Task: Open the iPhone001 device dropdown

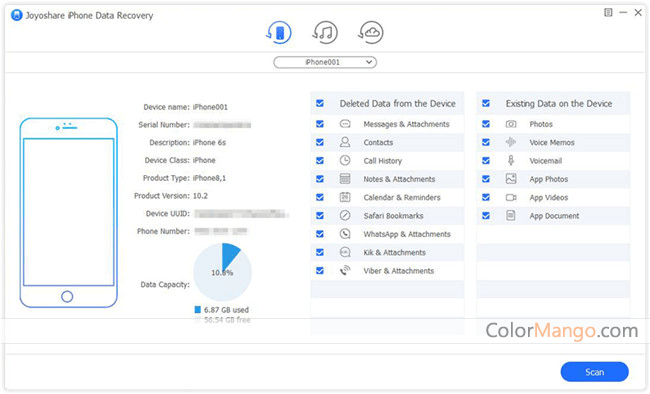Action: (325, 62)
